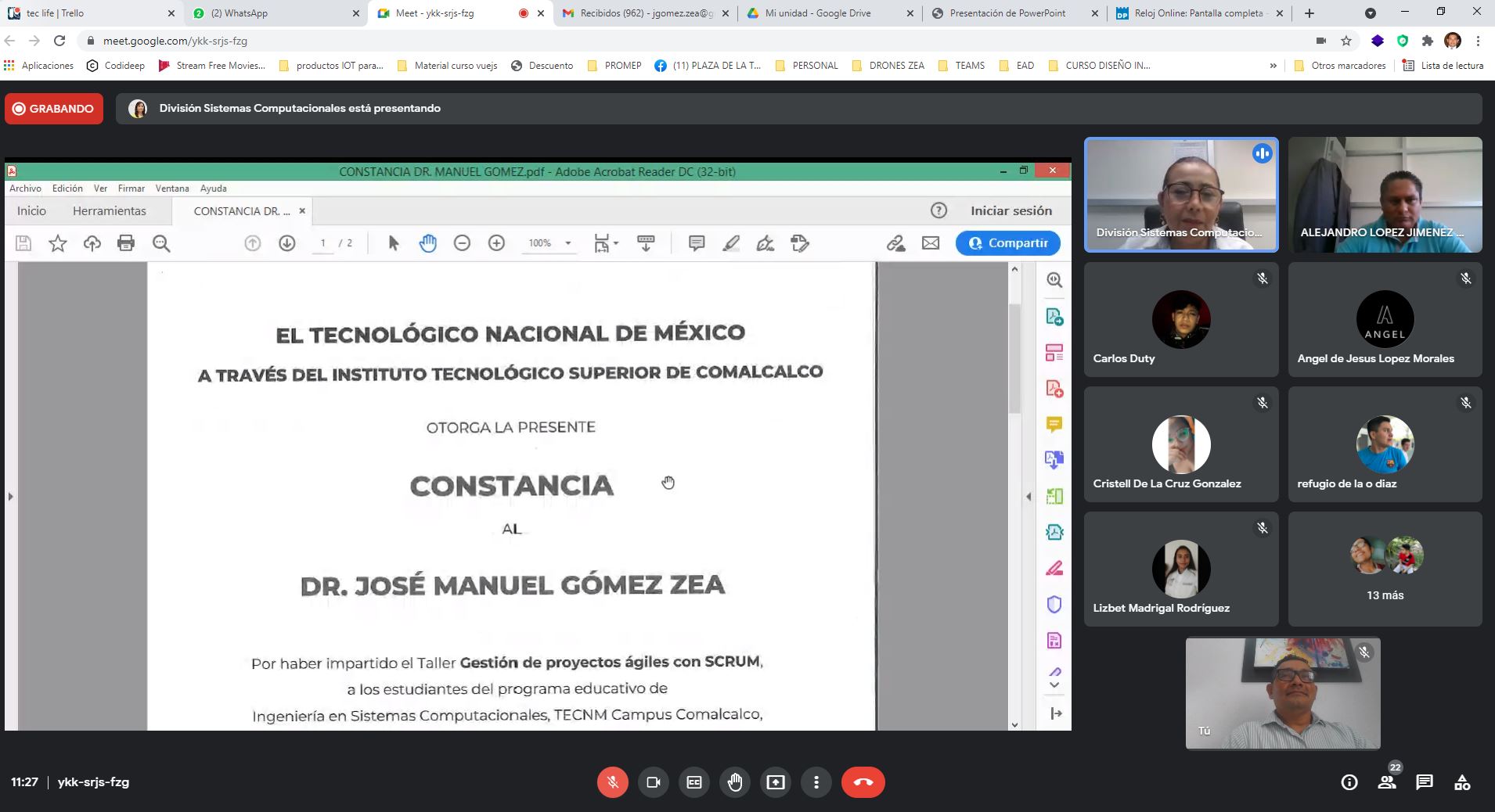Click the present screen icon

click(x=775, y=782)
